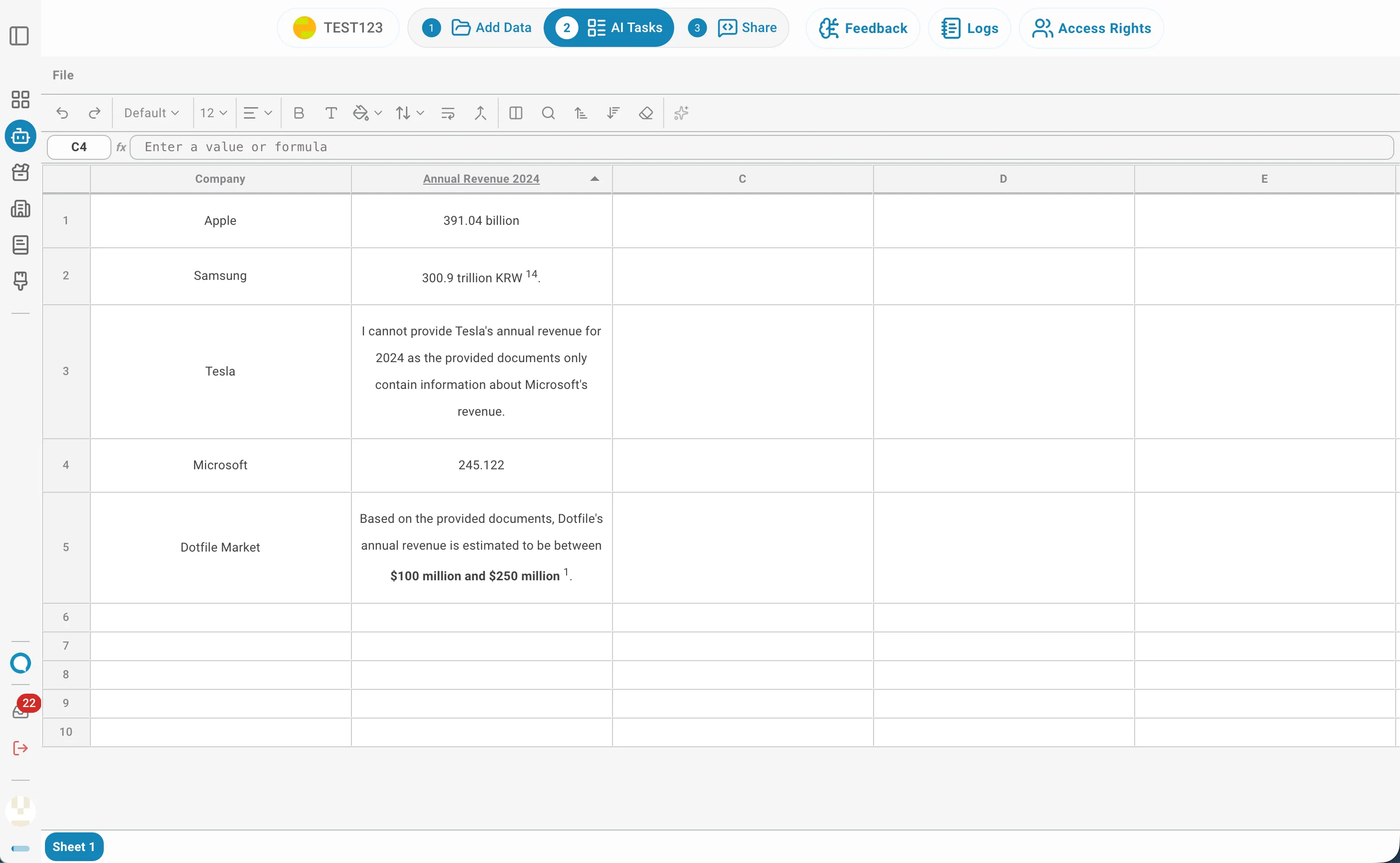1400x863 pixels.
Task: Click the TEST123 project button
Action: click(x=339, y=27)
